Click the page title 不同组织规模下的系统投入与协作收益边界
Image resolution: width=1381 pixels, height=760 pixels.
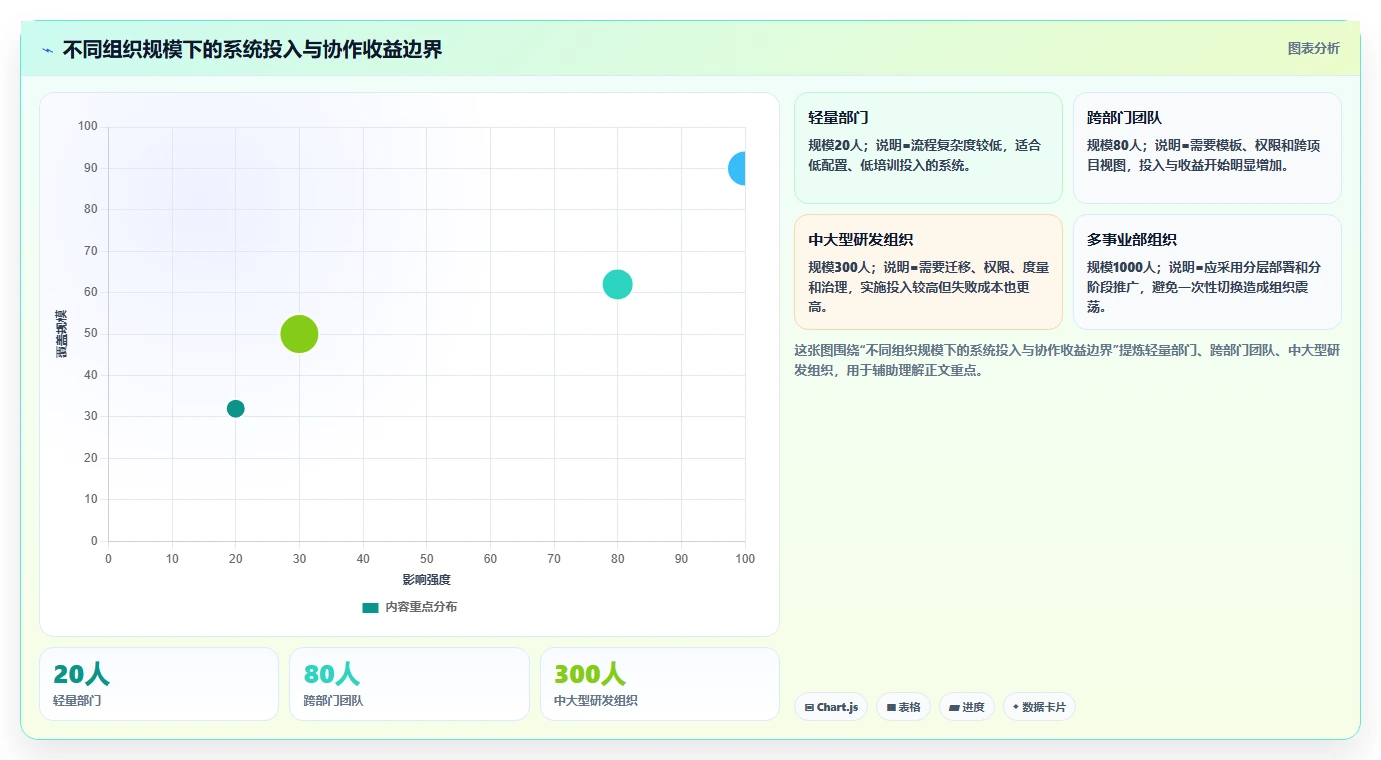252,49
